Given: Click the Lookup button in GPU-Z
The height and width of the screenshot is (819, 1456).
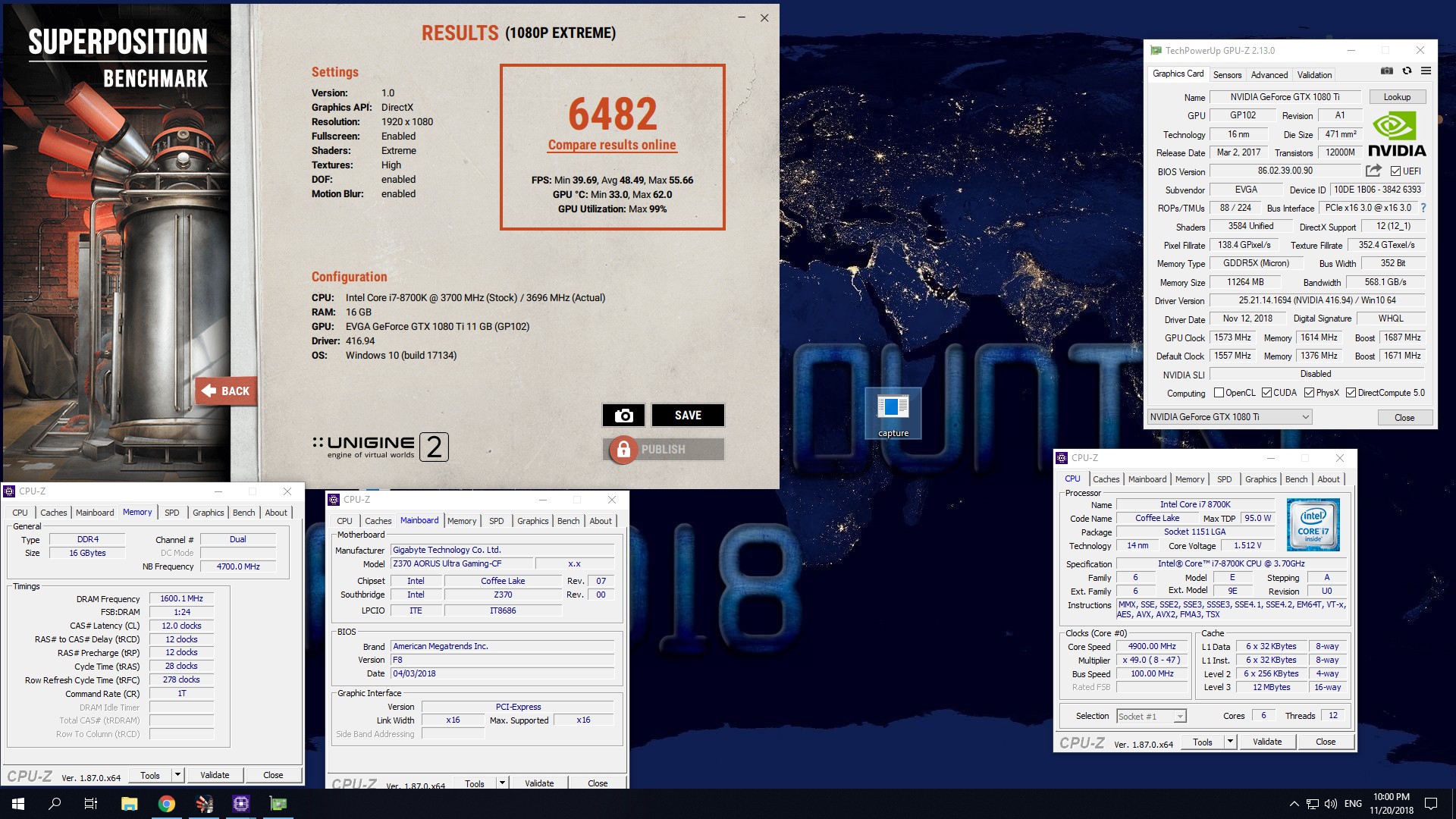Looking at the screenshot, I should [x=1397, y=97].
